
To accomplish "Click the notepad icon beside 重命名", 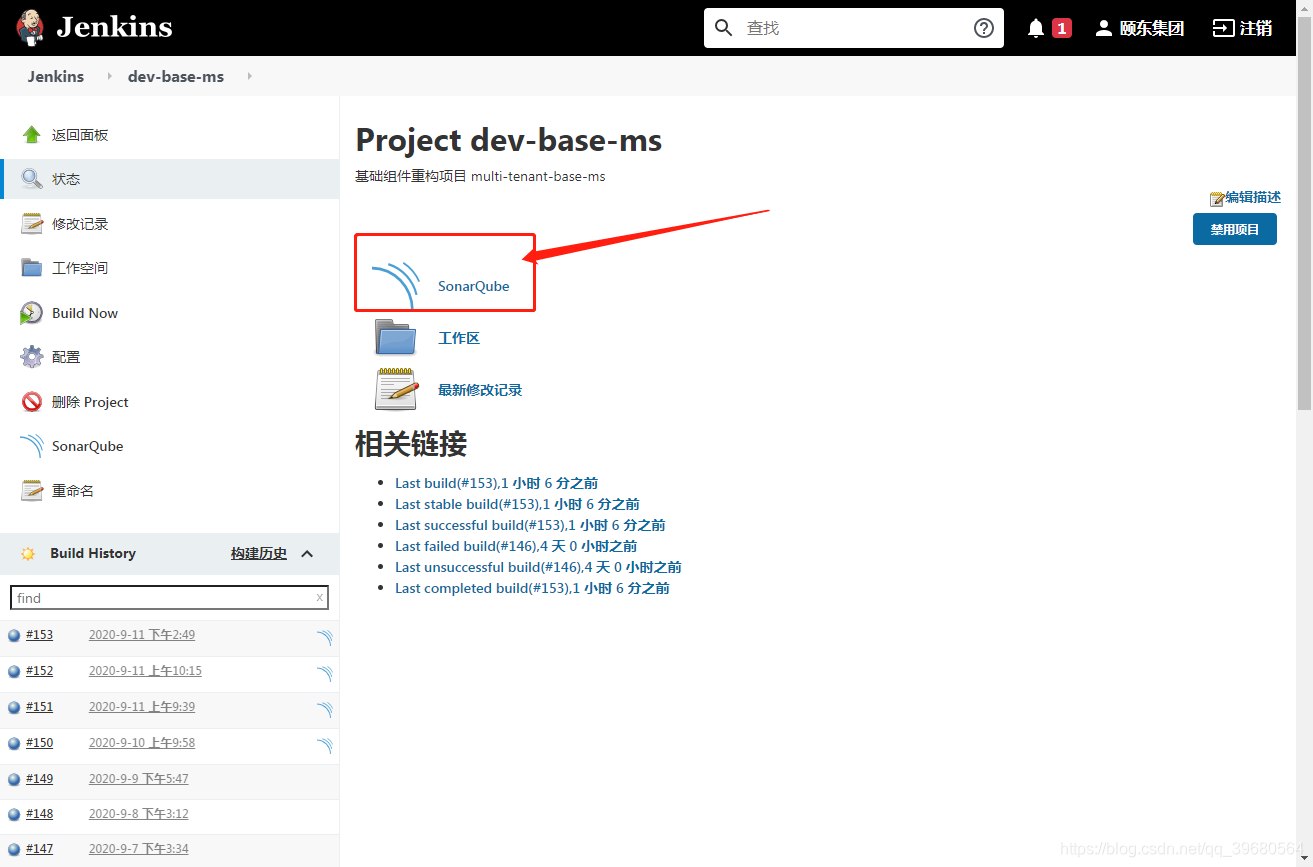I will [x=32, y=491].
